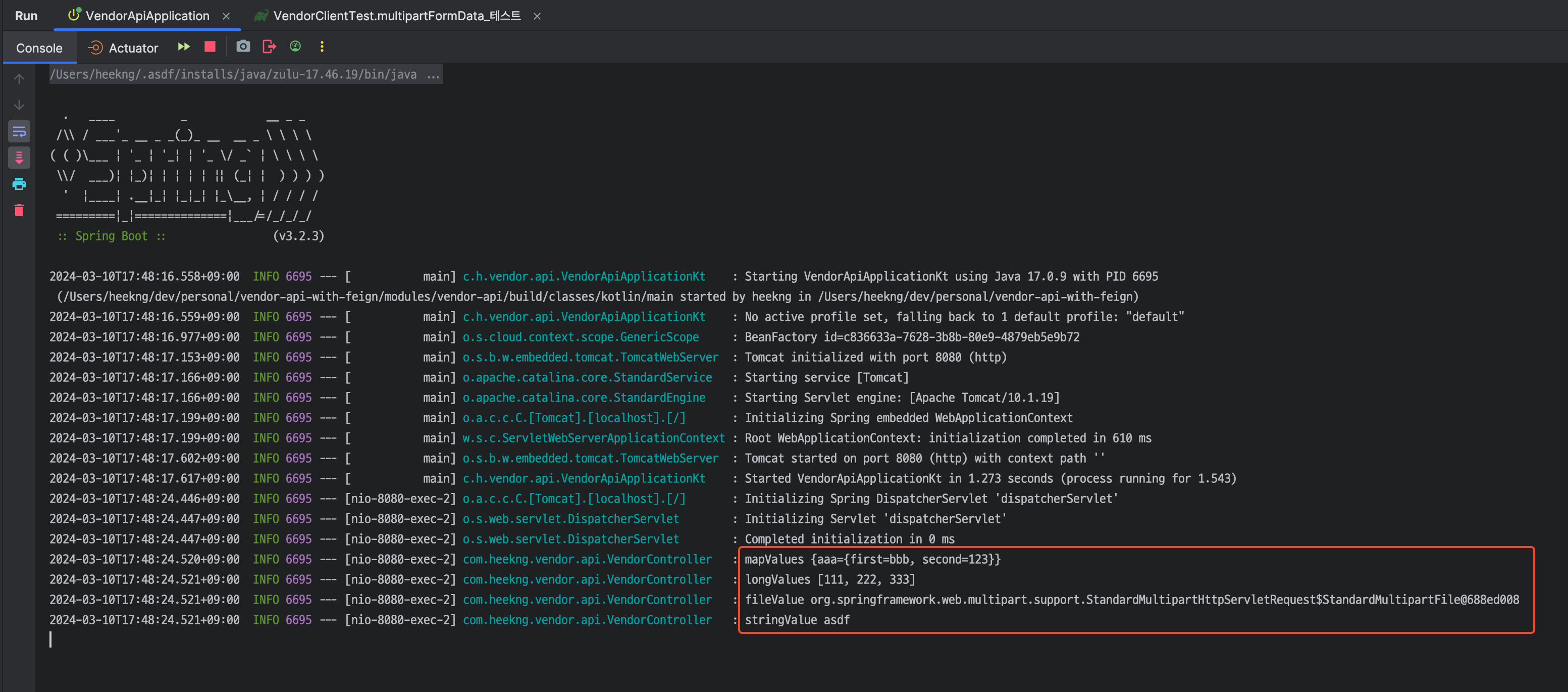Viewport: 1568px width, 692px height.
Task: Click the Exit process icon
Action: (x=269, y=47)
